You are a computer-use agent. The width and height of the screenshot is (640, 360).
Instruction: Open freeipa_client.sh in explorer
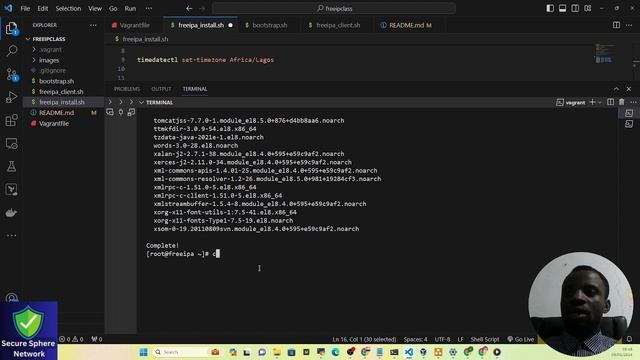(x=61, y=91)
